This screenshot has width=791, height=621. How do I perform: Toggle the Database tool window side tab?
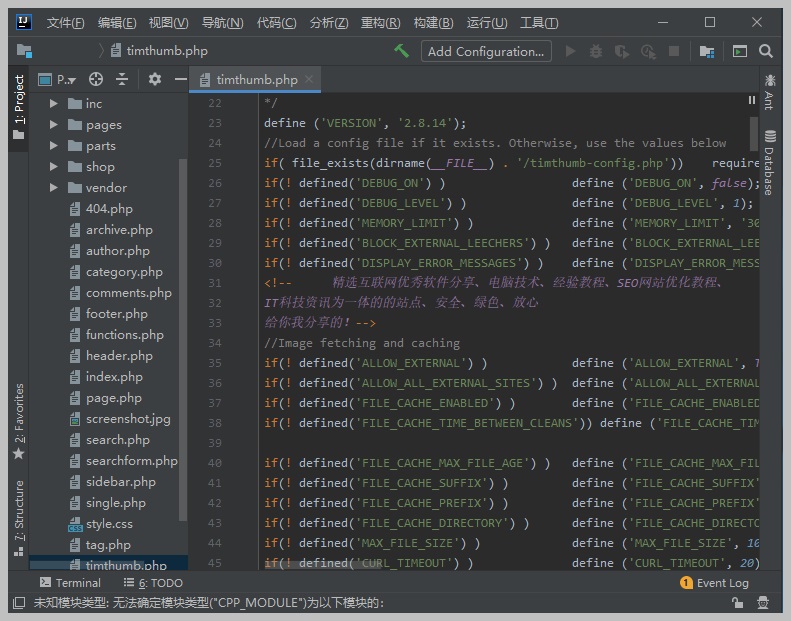pyautogui.click(x=769, y=162)
